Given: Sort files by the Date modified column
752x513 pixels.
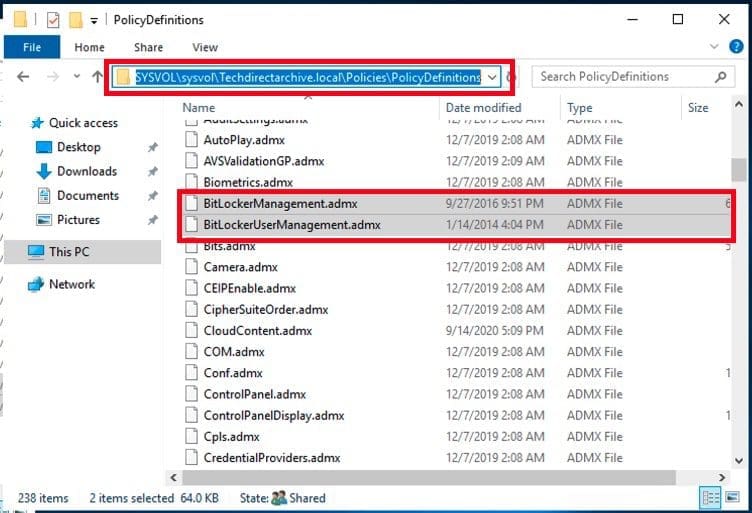Looking at the screenshot, I should pyautogui.click(x=483, y=107).
